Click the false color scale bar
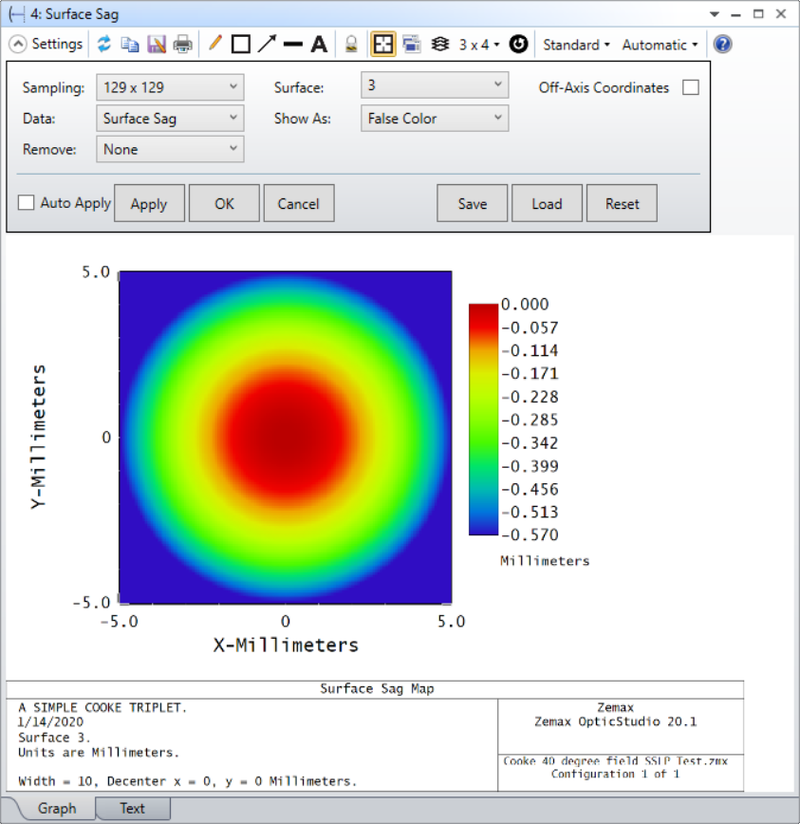 [483, 419]
